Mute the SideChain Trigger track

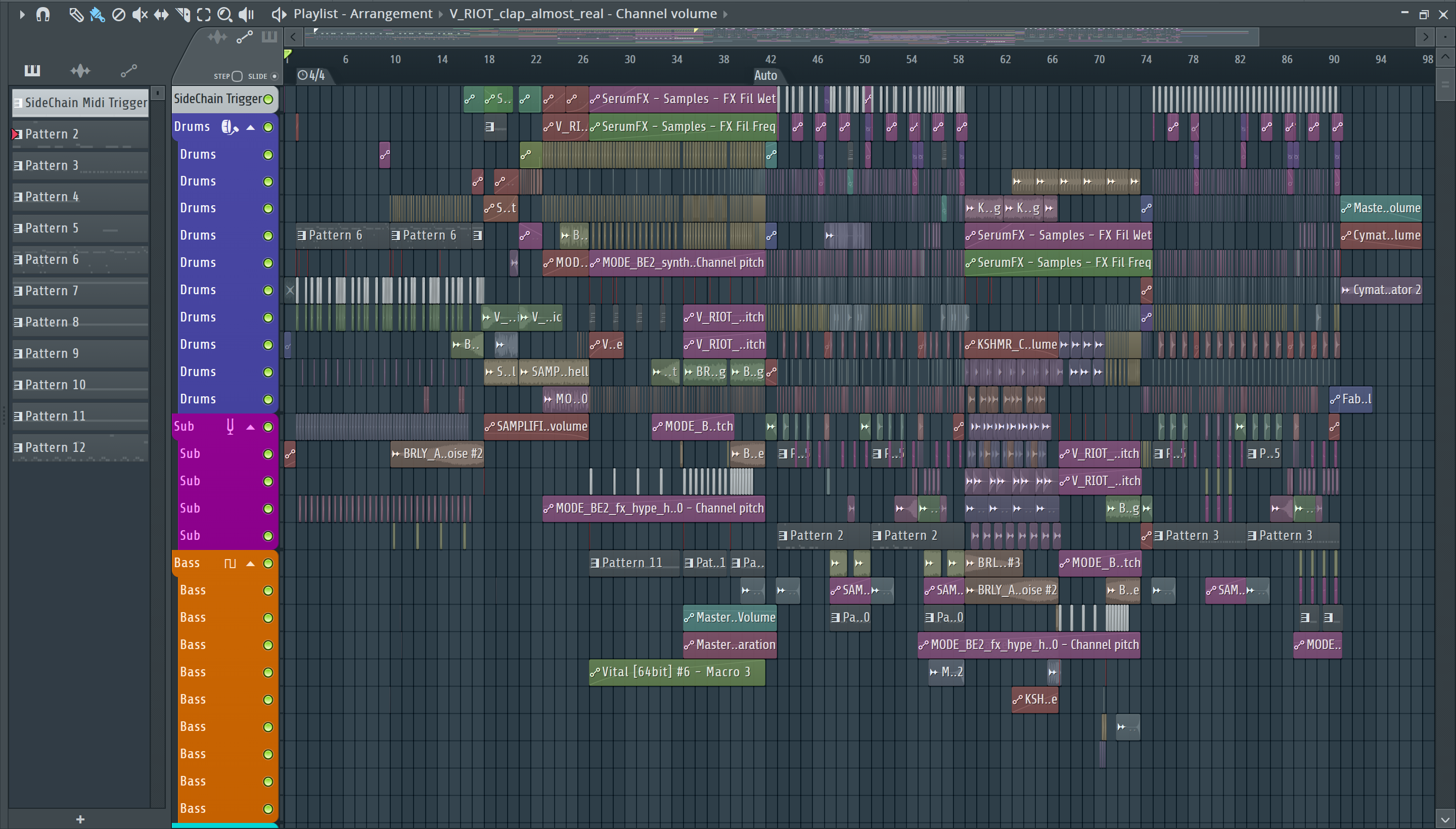[267, 99]
